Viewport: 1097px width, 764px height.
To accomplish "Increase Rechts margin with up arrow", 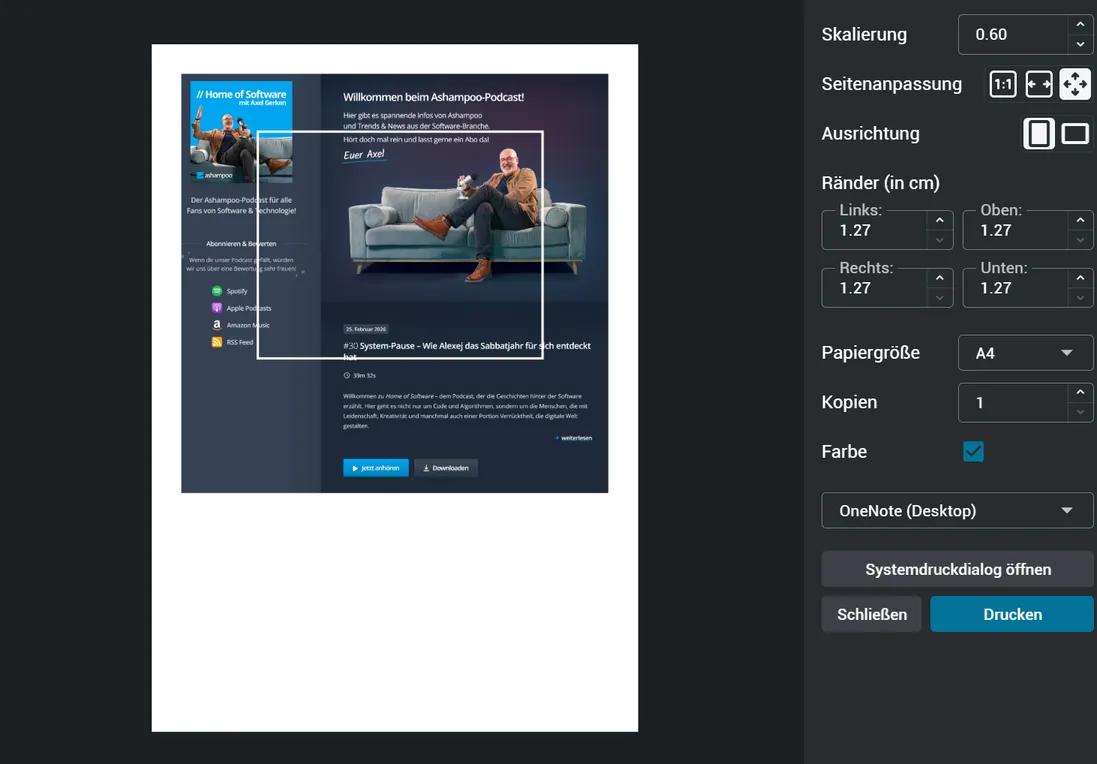I will [940, 278].
